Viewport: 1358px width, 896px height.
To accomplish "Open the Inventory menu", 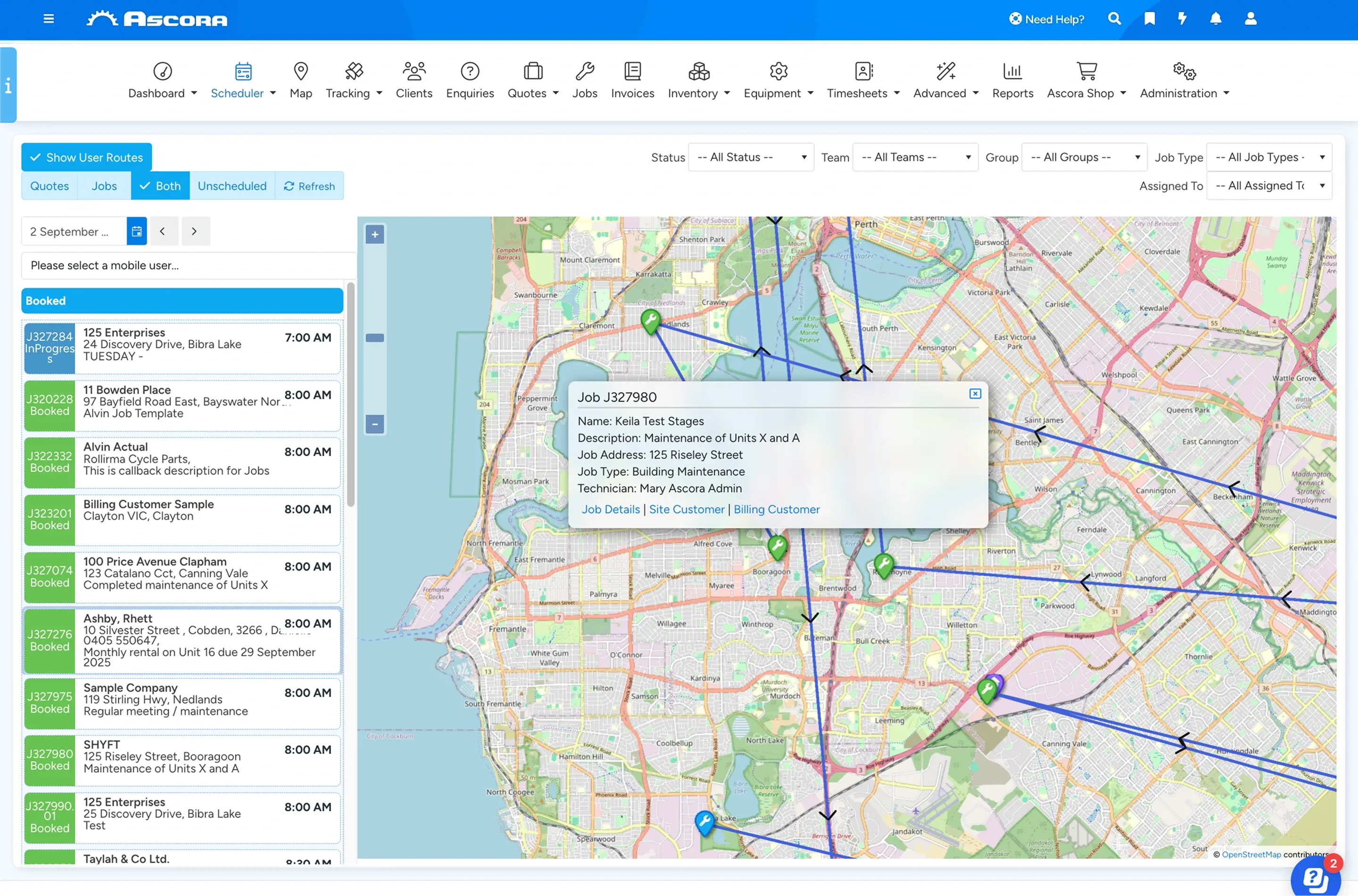I will pyautogui.click(x=699, y=80).
